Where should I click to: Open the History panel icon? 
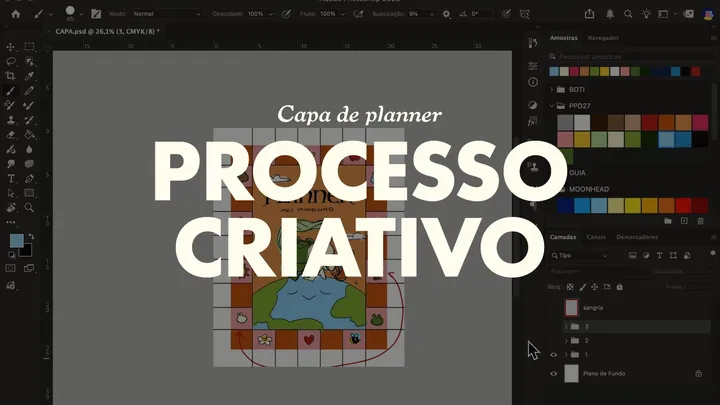(x=533, y=43)
